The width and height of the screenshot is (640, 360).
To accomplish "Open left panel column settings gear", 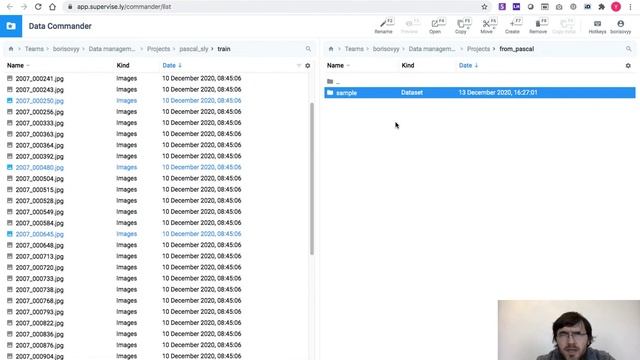I will click(308, 66).
